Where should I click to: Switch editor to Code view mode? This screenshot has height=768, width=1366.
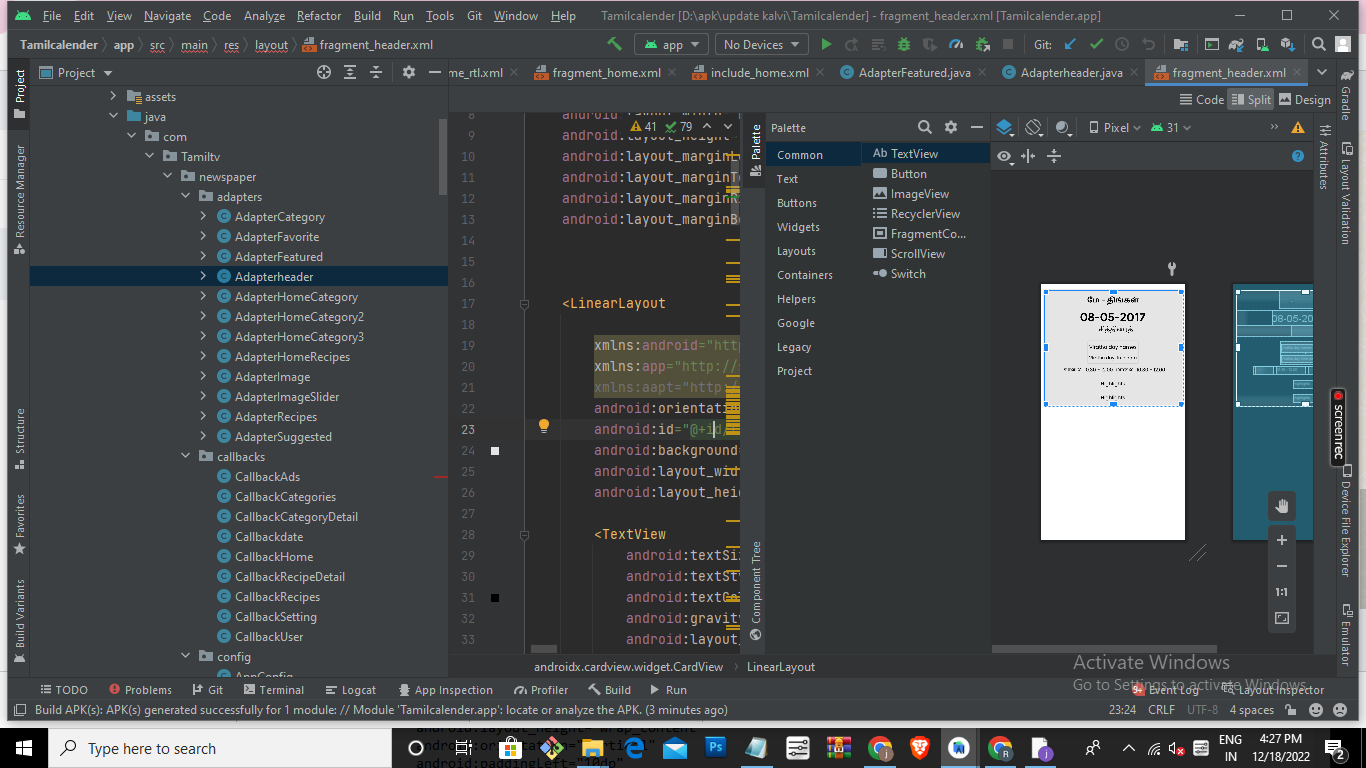pos(1202,99)
